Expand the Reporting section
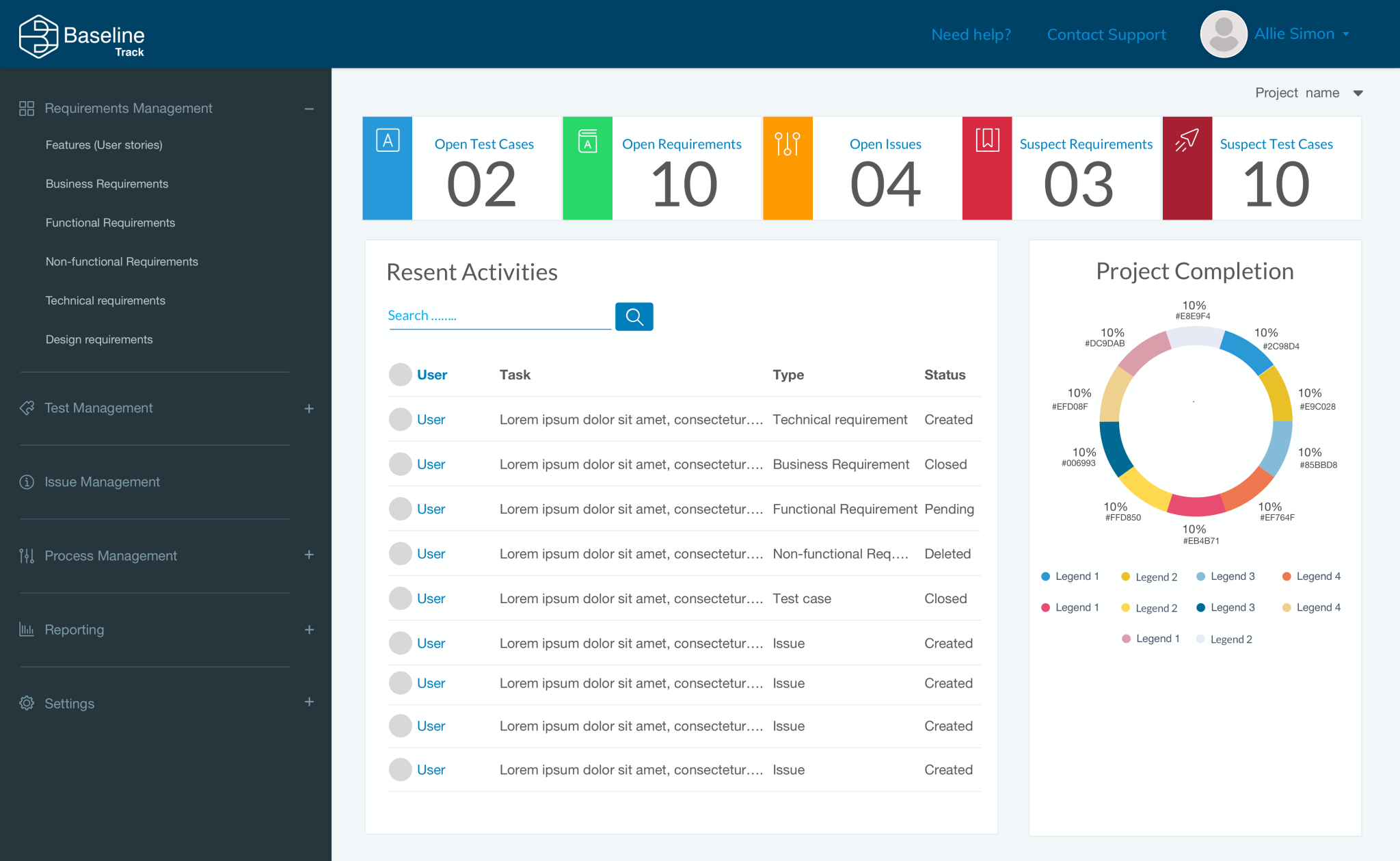 click(309, 630)
